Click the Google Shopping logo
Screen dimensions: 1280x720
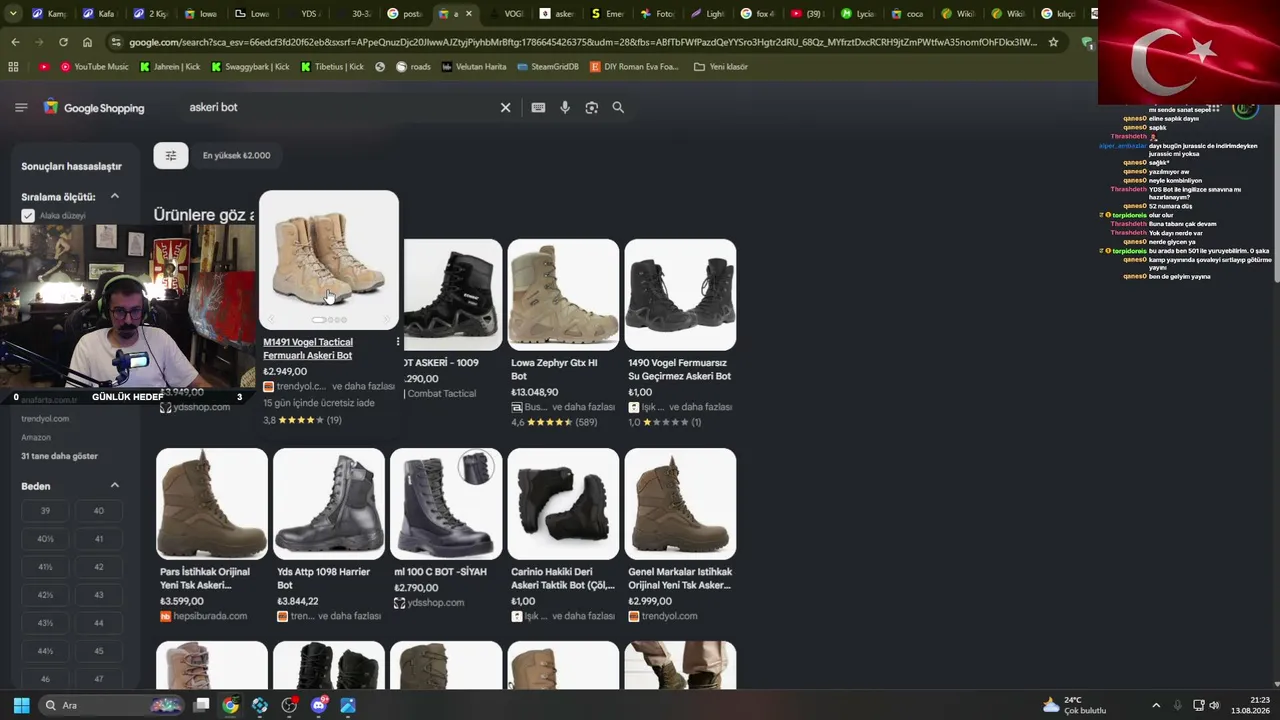(x=94, y=107)
